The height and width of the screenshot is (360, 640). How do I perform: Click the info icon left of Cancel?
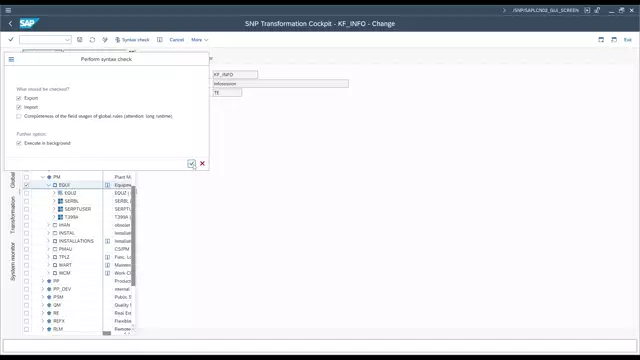[160, 40]
